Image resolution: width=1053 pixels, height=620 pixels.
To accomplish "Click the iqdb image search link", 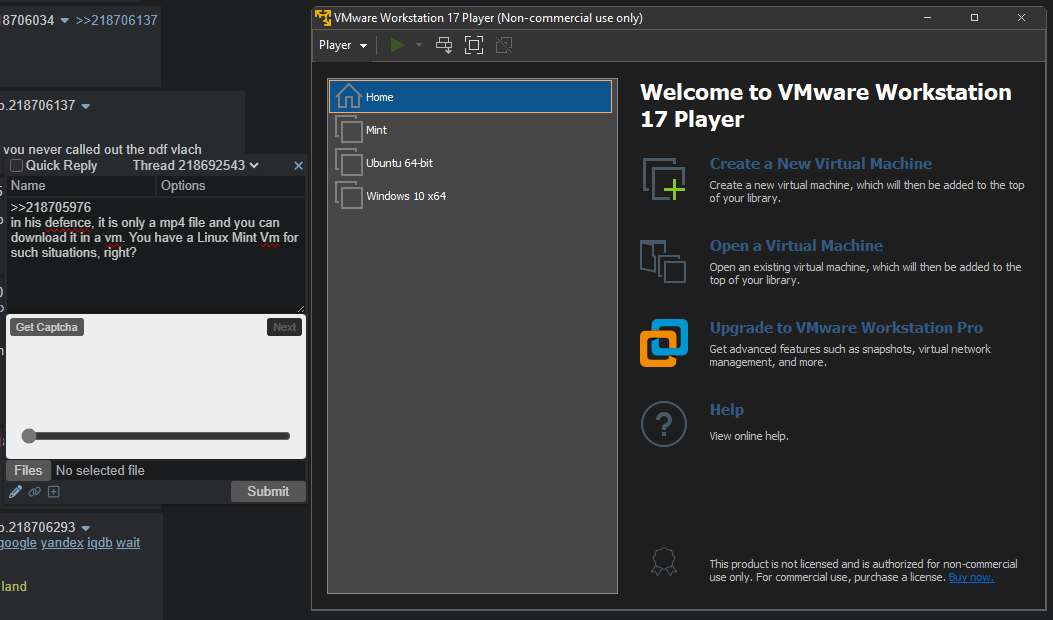I will click(x=99, y=543).
